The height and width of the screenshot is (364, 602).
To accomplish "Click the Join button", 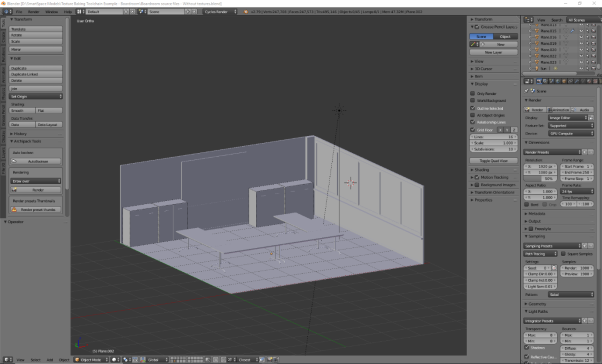I will coord(36,88).
